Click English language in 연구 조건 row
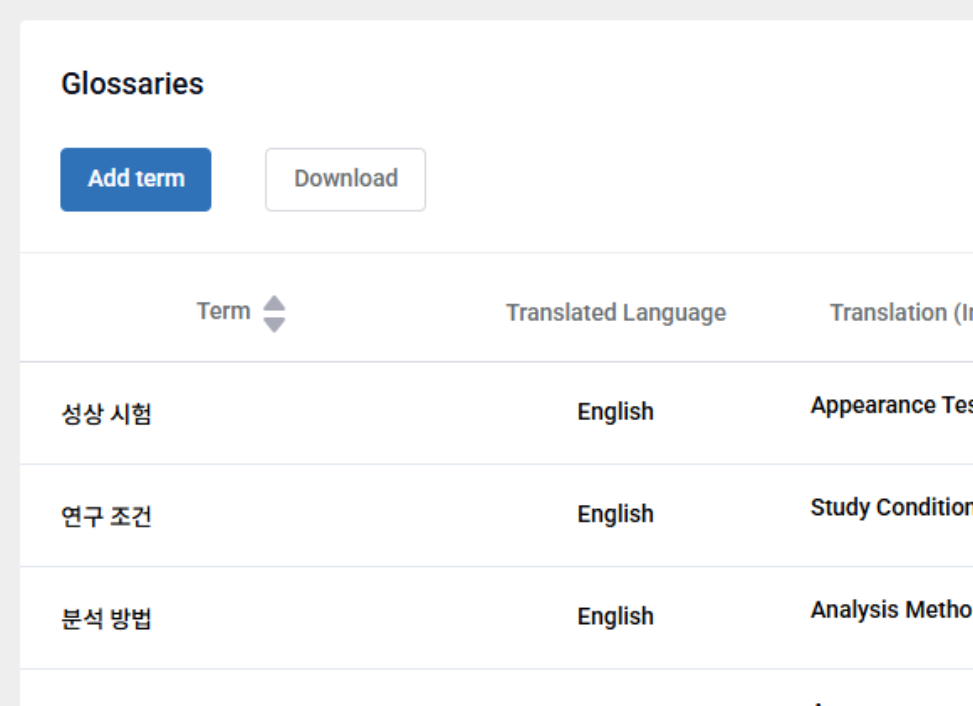 coord(615,514)
